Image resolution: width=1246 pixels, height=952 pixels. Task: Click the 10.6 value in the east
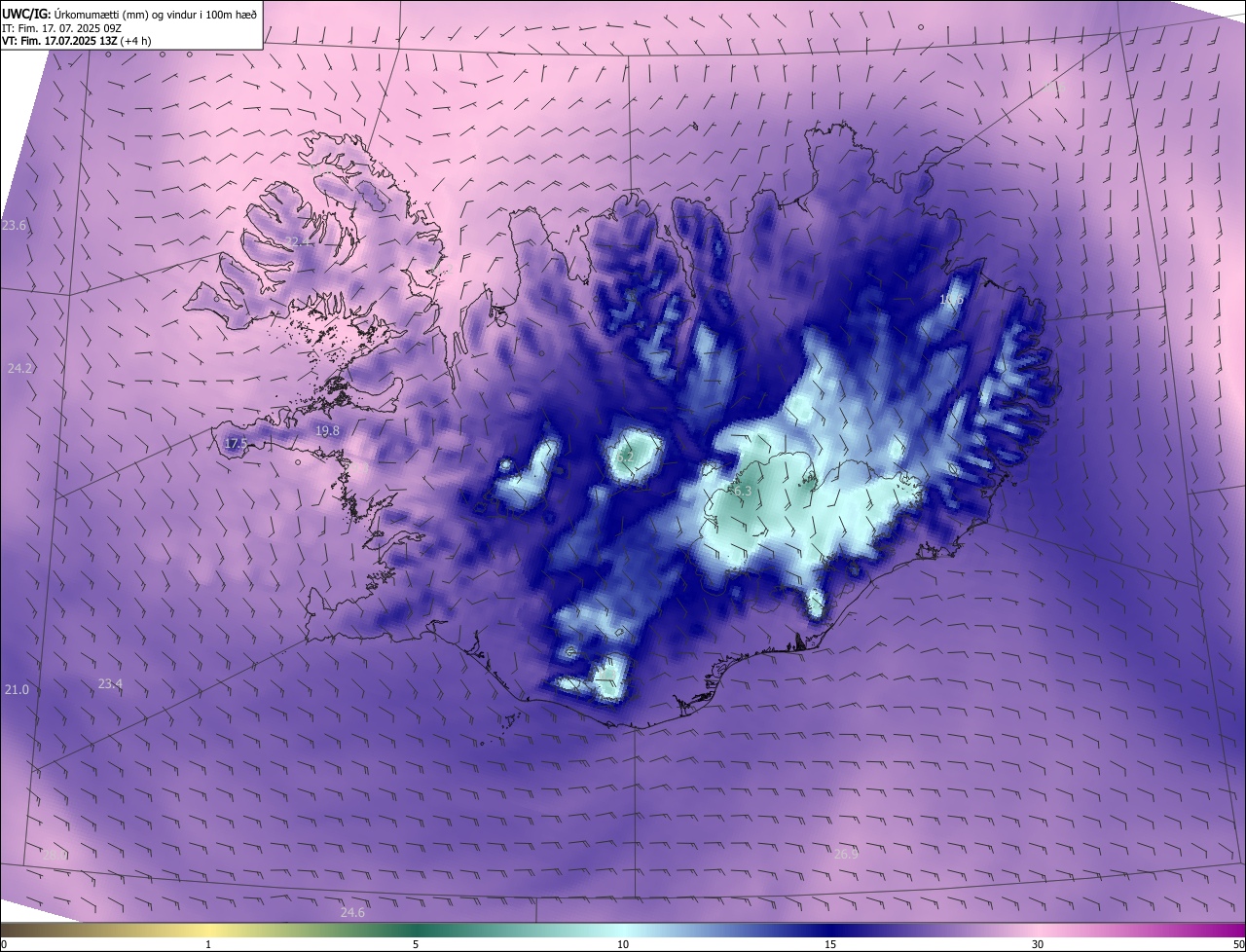951,300
